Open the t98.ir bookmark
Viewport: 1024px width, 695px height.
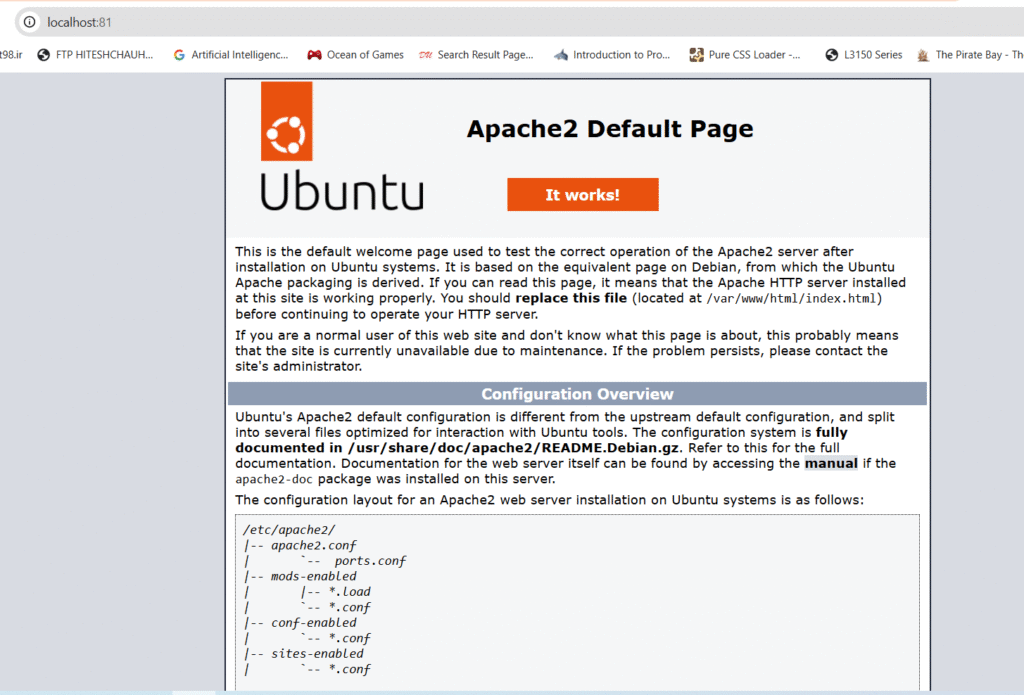coord(12,55)
